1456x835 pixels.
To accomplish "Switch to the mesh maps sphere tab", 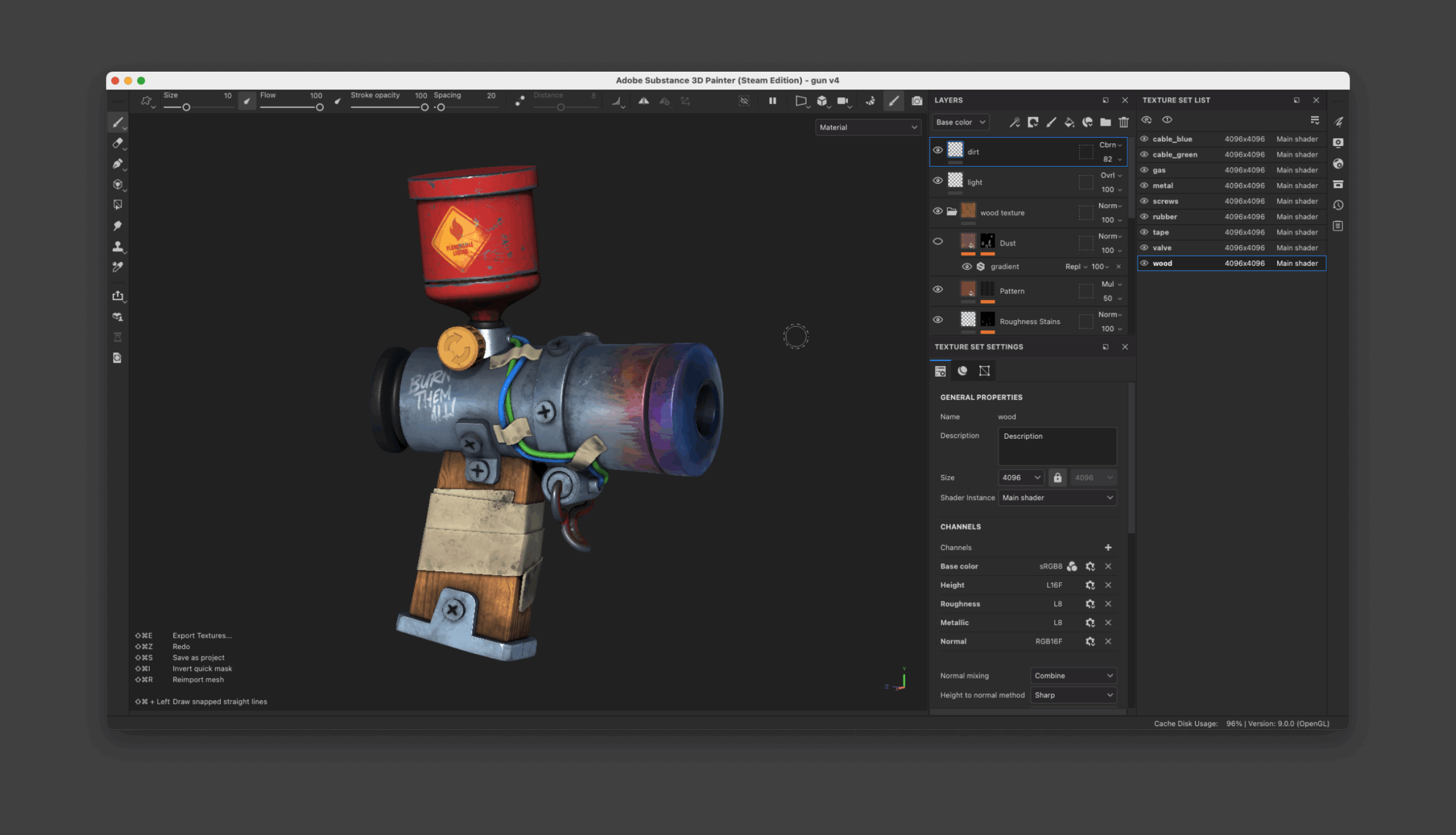I will point(962,371).
